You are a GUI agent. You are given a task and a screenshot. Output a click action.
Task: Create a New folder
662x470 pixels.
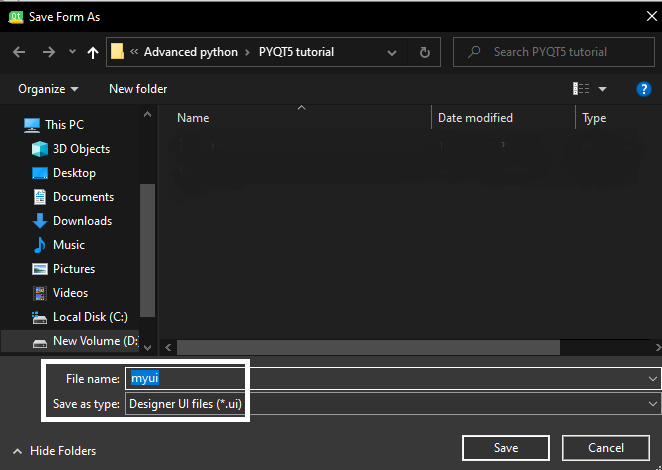pos(138,89)
